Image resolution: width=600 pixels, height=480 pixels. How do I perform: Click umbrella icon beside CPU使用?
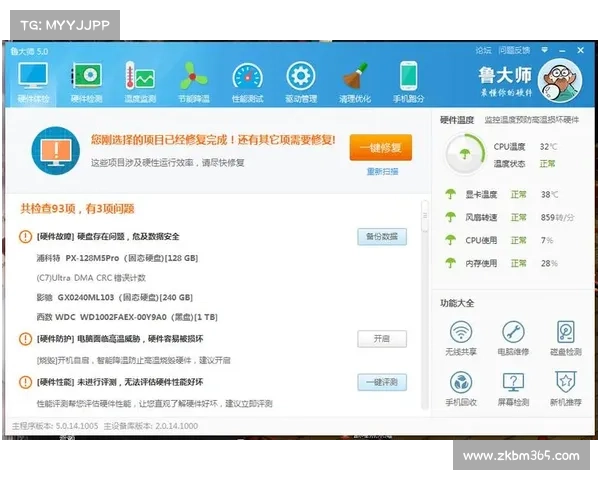450,240
